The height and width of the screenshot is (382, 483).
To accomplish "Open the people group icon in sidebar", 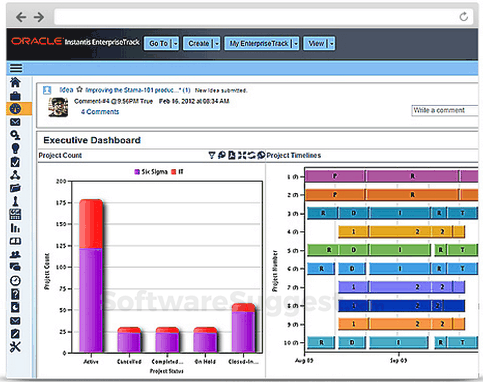I will click(15, 254).
